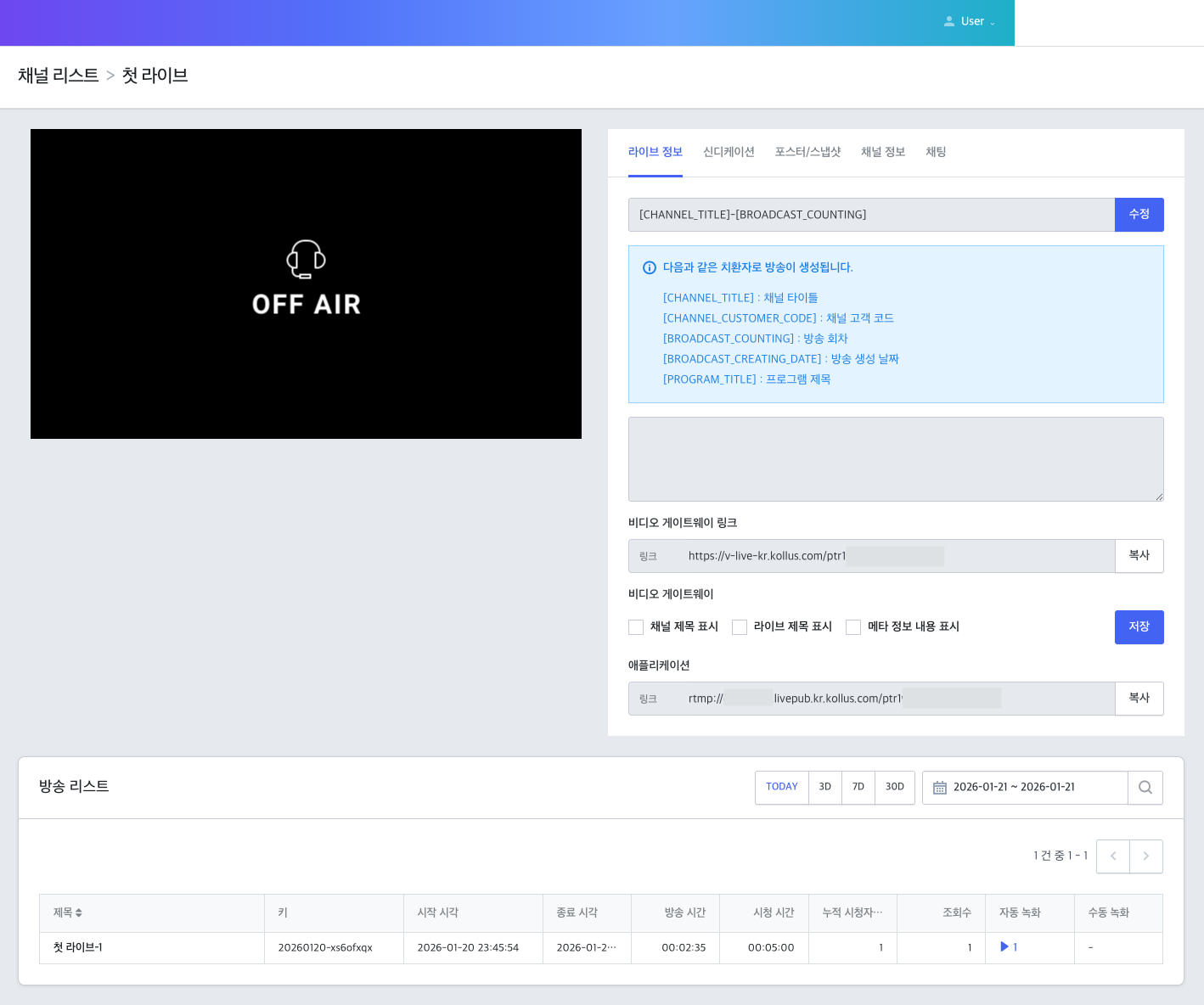Open the date range picker field

[x=1024, y=788]
